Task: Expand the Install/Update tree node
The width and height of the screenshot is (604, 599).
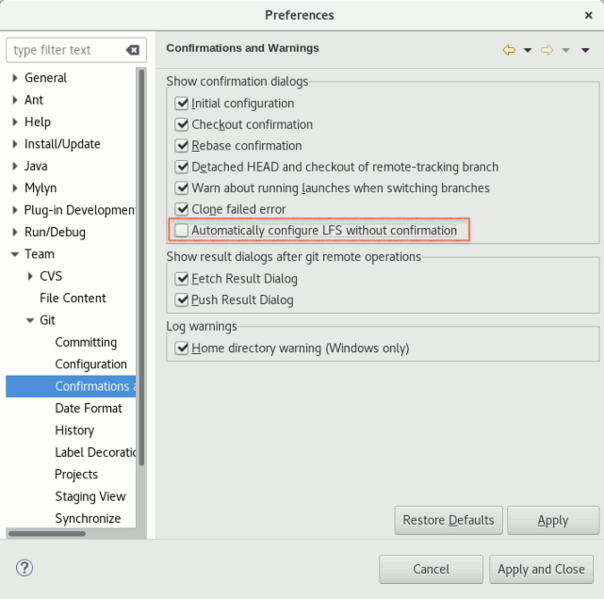Action: point(15,144)
